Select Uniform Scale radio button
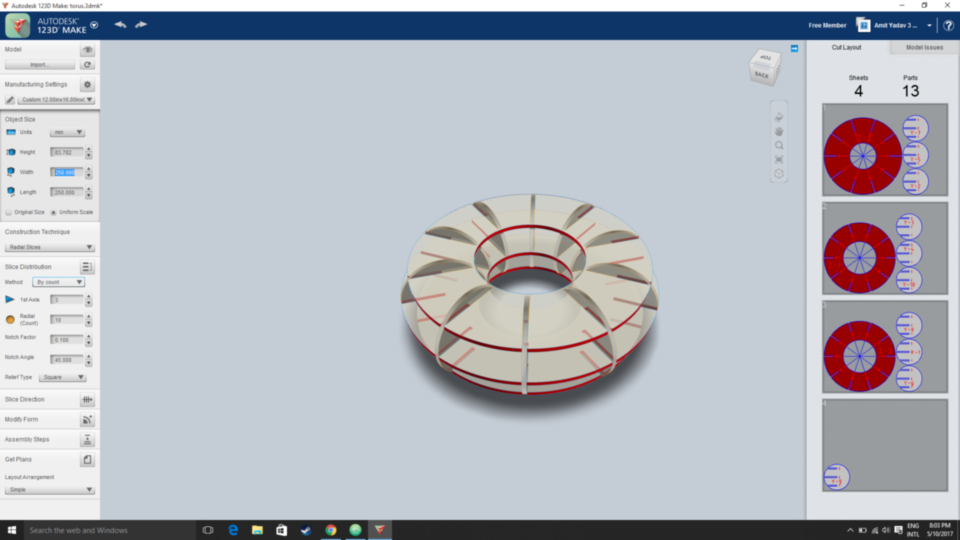Image resolution: width=960 pixels, height=540 pixels. click(53, 212)
